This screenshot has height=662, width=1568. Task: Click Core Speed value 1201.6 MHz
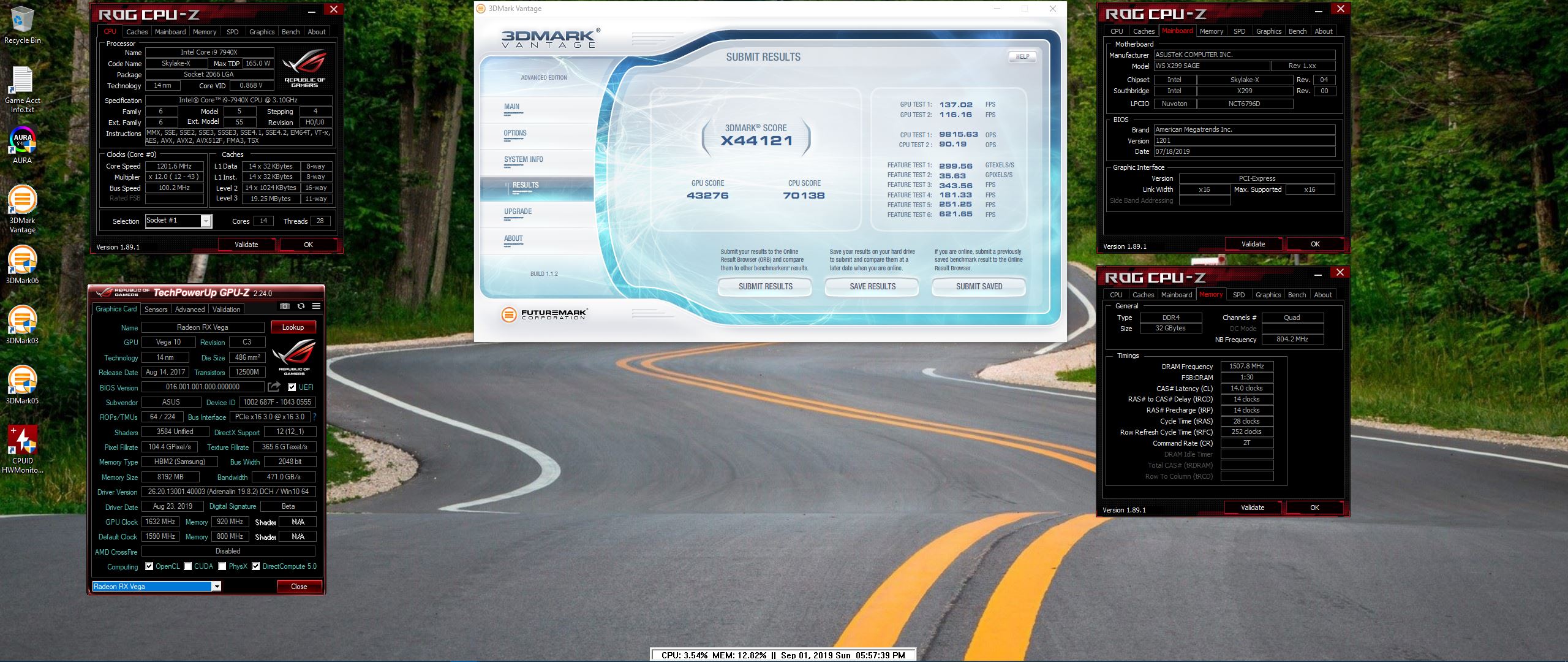pyautogui.click(x=175, y=166)
